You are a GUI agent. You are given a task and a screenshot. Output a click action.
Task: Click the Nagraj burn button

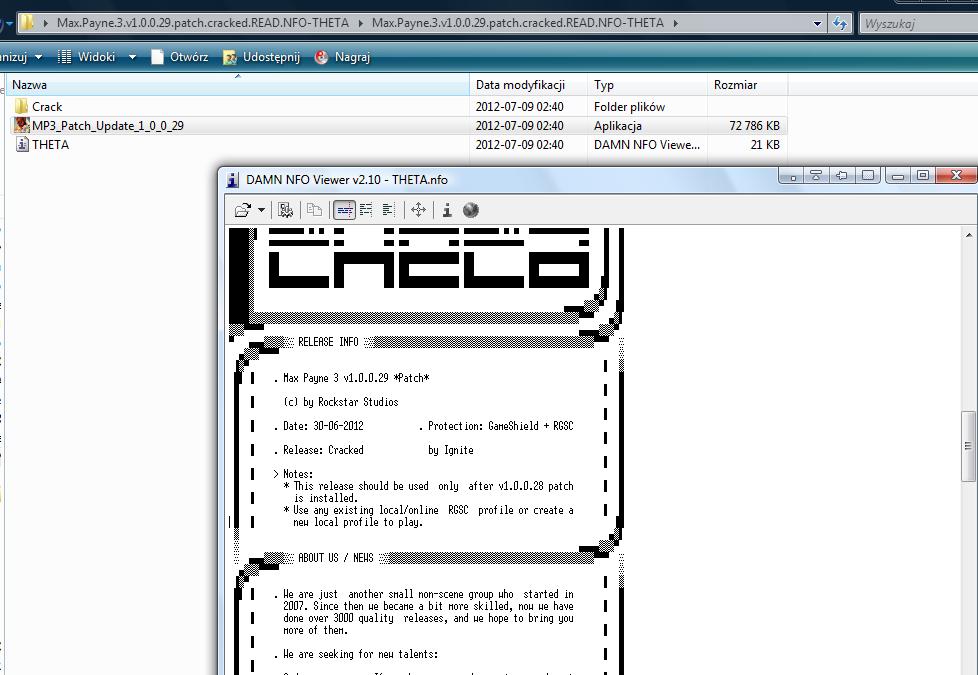pyautogui.click(x=342, y=57)
